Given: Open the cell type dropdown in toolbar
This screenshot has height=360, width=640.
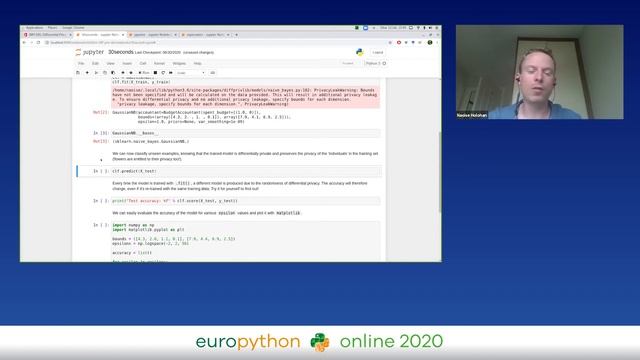Looking at the screenshot, I should [x=191, y=73].
